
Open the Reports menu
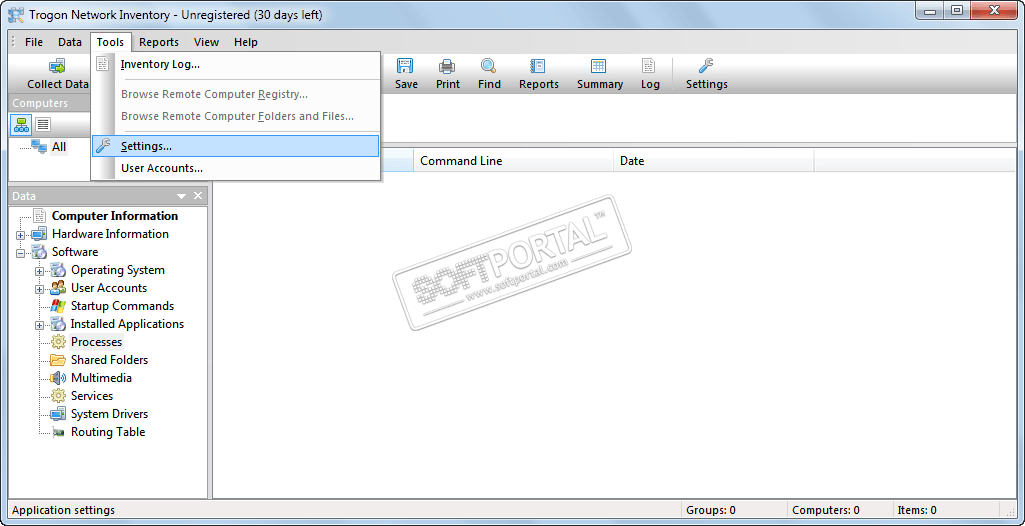pyautogui.click(x=159, y=42)
